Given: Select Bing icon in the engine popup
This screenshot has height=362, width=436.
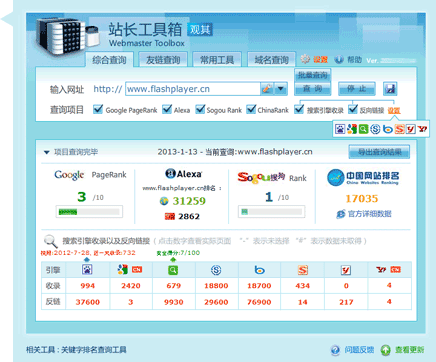Looking at the screenshot, I should [x=387, y=129].
